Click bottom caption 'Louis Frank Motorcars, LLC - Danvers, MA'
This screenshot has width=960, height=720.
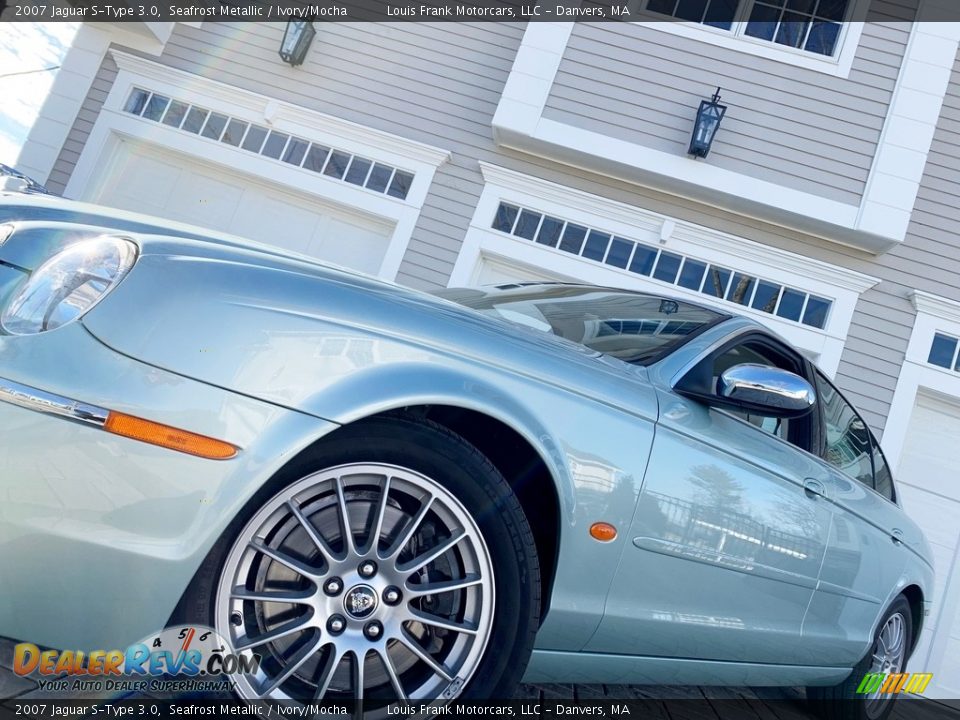tap(508, 710)
